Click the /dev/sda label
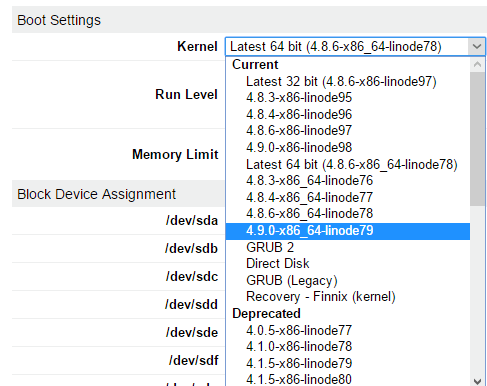The height and width of the screenshot is (386, 487). 192,221
